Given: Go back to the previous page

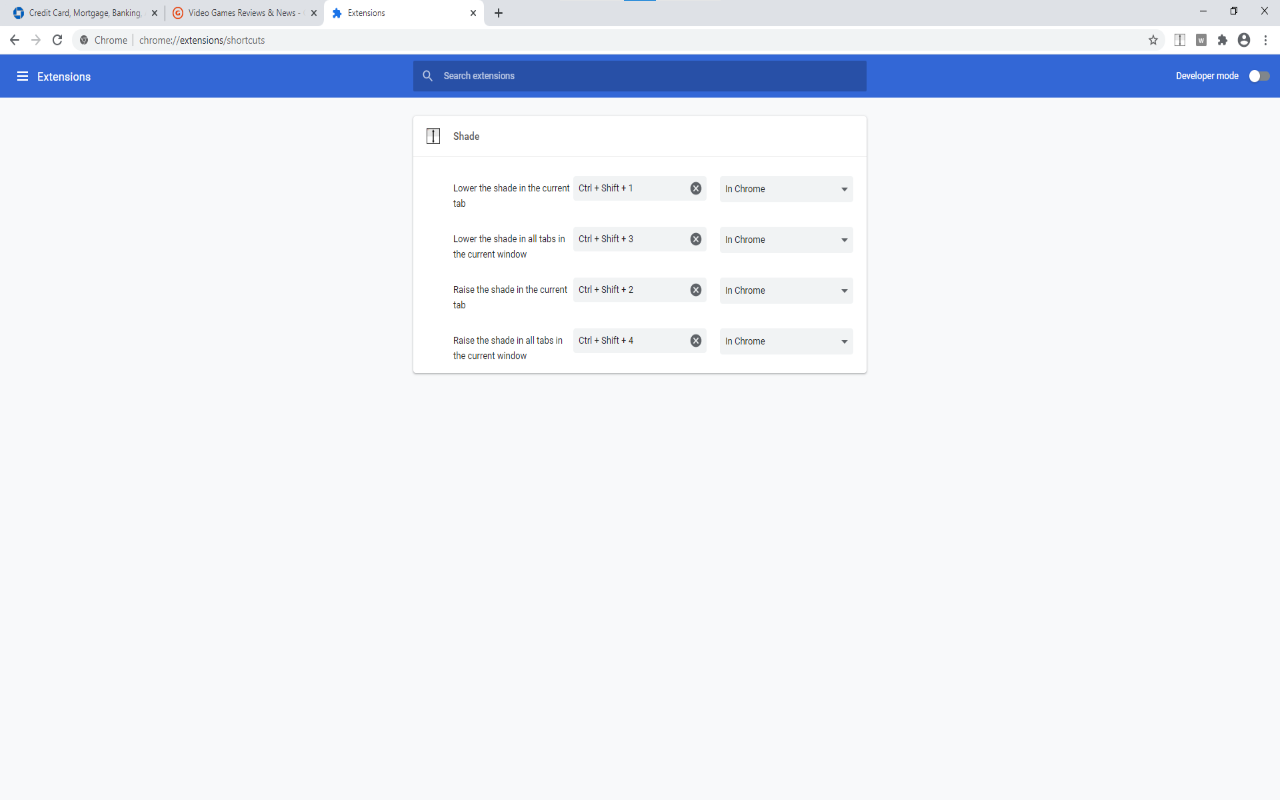Looking at the screenshot, I should (x=14, y=40).
